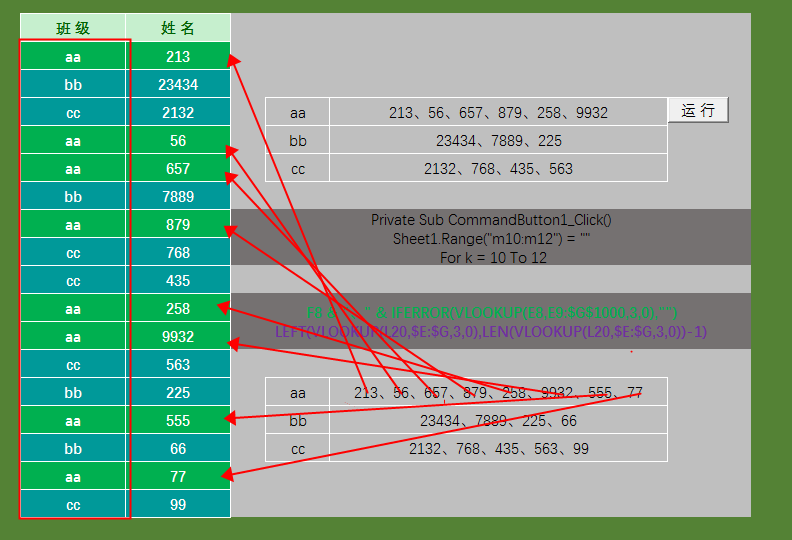Click the name cell 99

178,505
